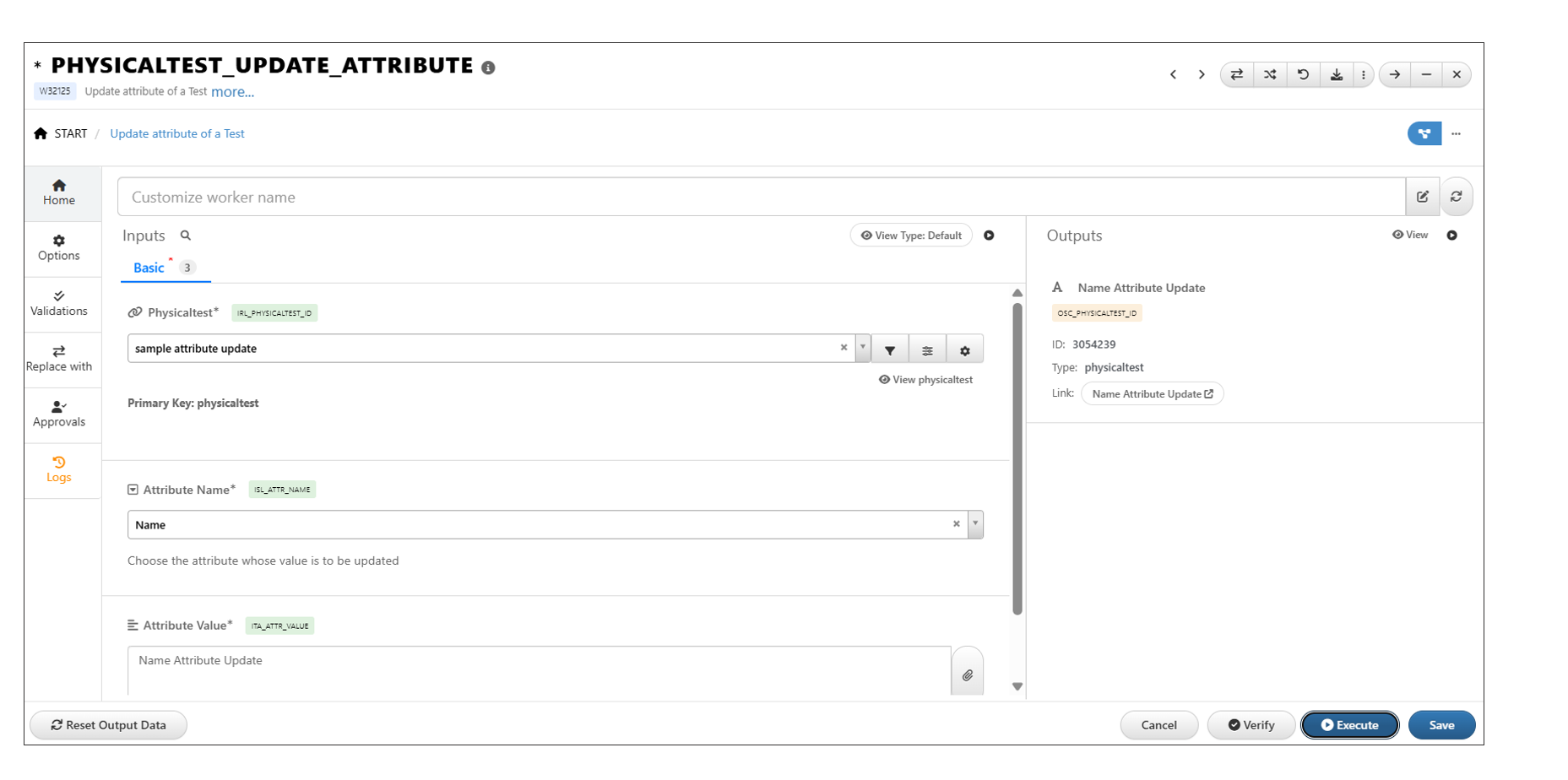Toggle View Type: Default for inputs
Screen dimensions: 1568x780
(x=911, y=236)
